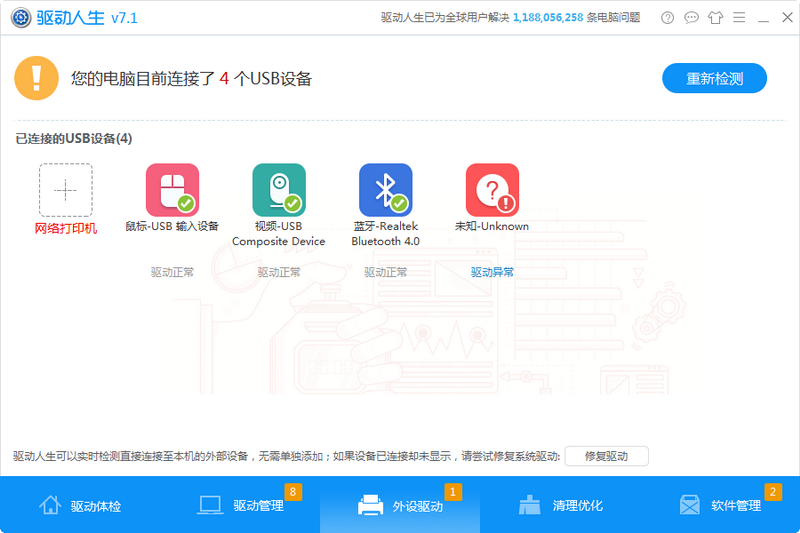Click the box icon for 软件管理

[x=690, y=505]
